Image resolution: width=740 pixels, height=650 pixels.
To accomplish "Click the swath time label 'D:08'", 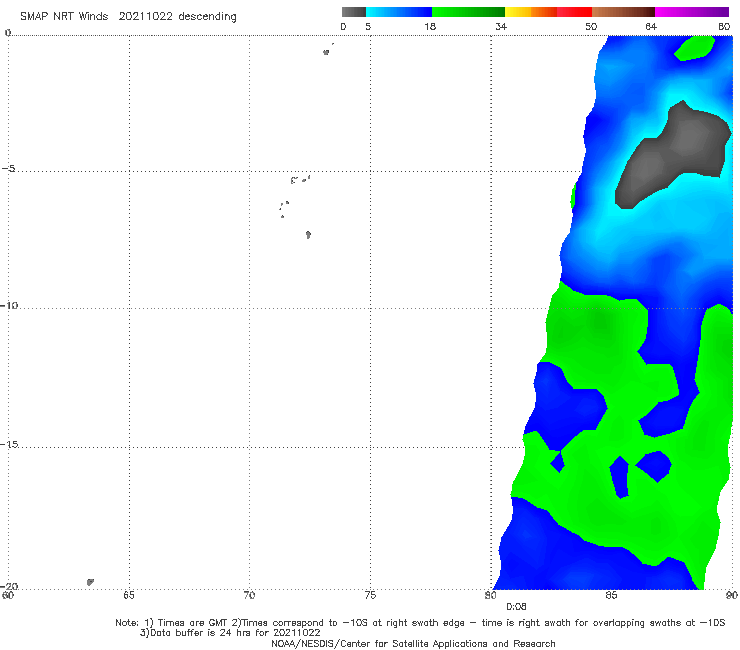I will click(x=516, y=607).
